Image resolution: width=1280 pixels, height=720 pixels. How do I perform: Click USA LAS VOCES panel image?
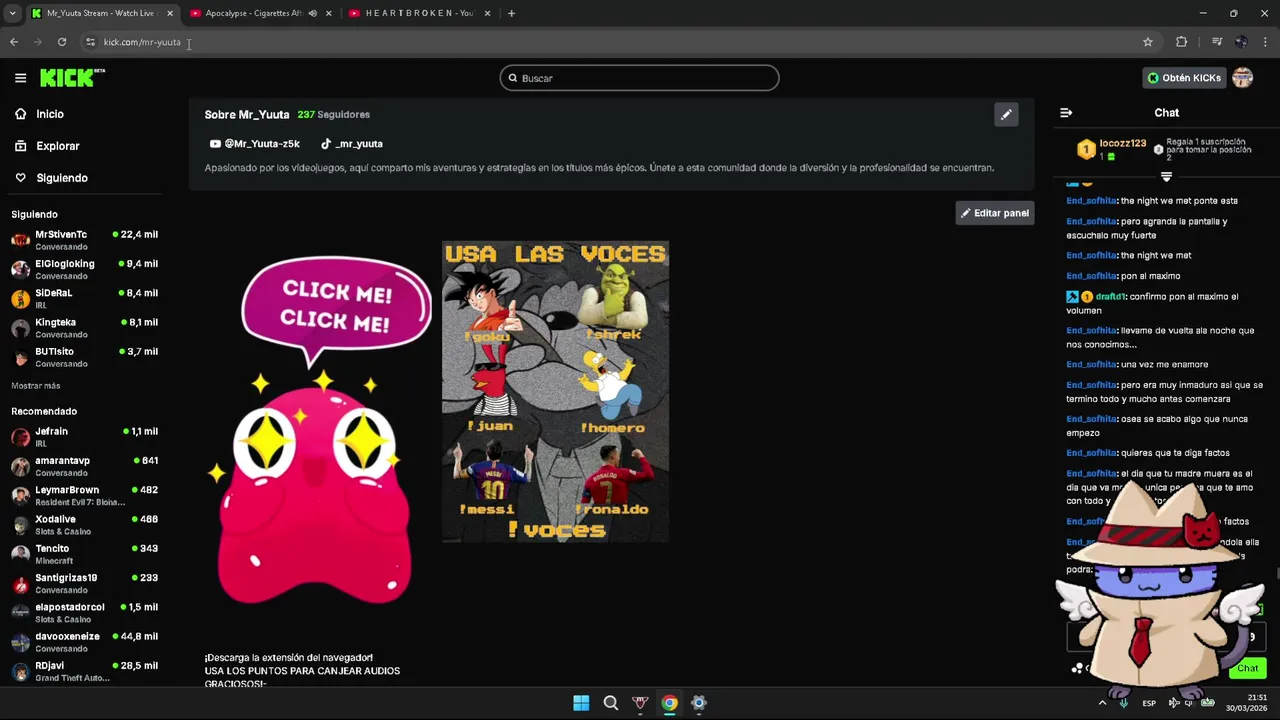pos(556,391)
